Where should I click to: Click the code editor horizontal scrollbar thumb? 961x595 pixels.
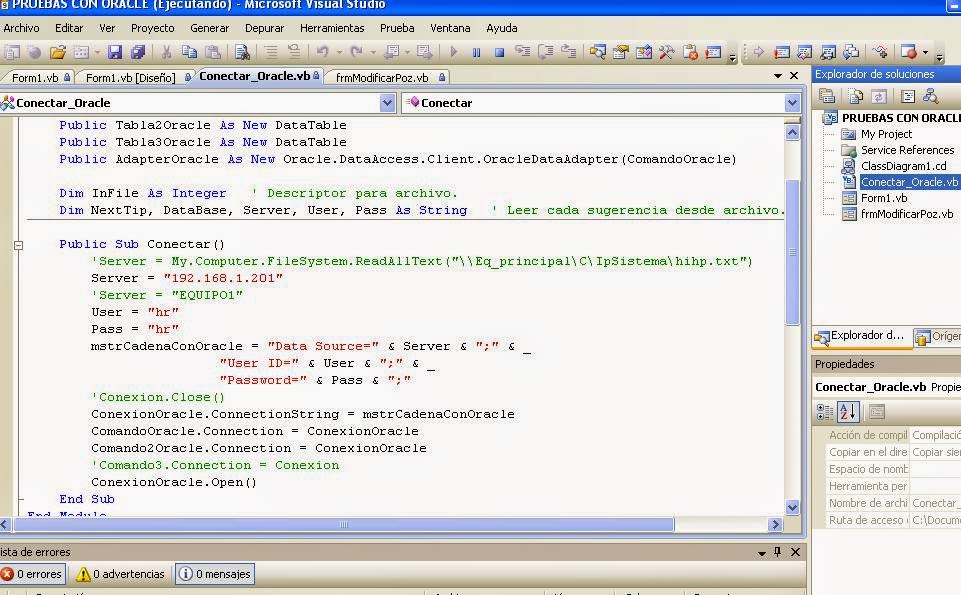pos(344,525)
